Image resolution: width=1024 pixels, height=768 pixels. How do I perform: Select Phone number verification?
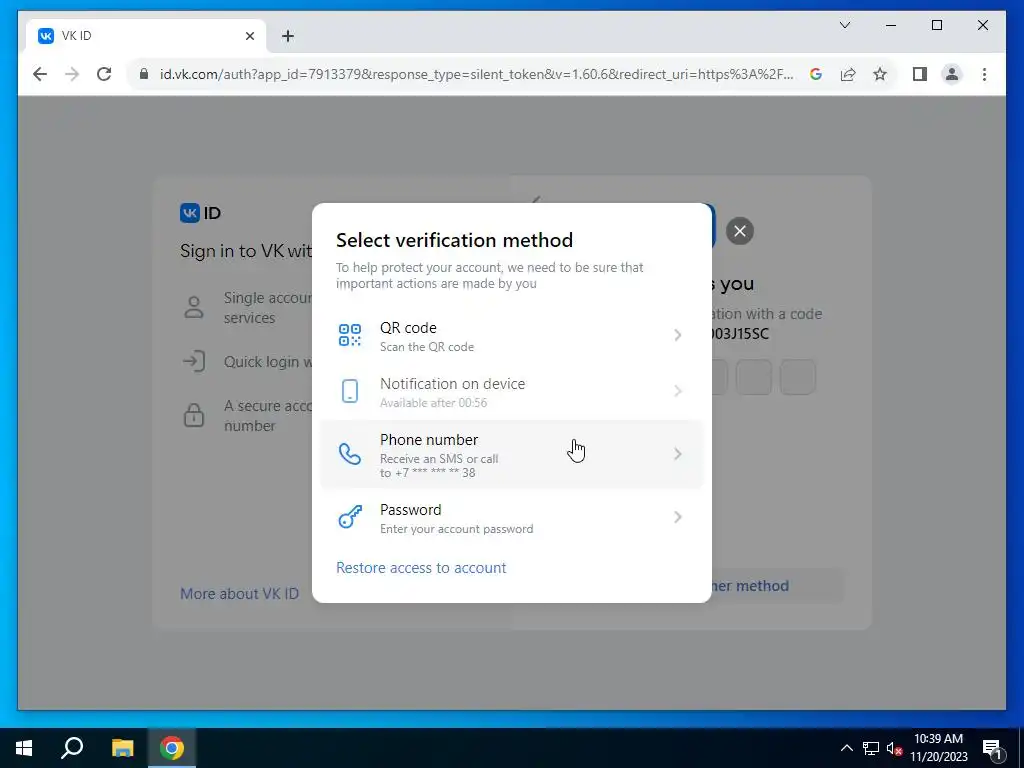click(511, 455)
